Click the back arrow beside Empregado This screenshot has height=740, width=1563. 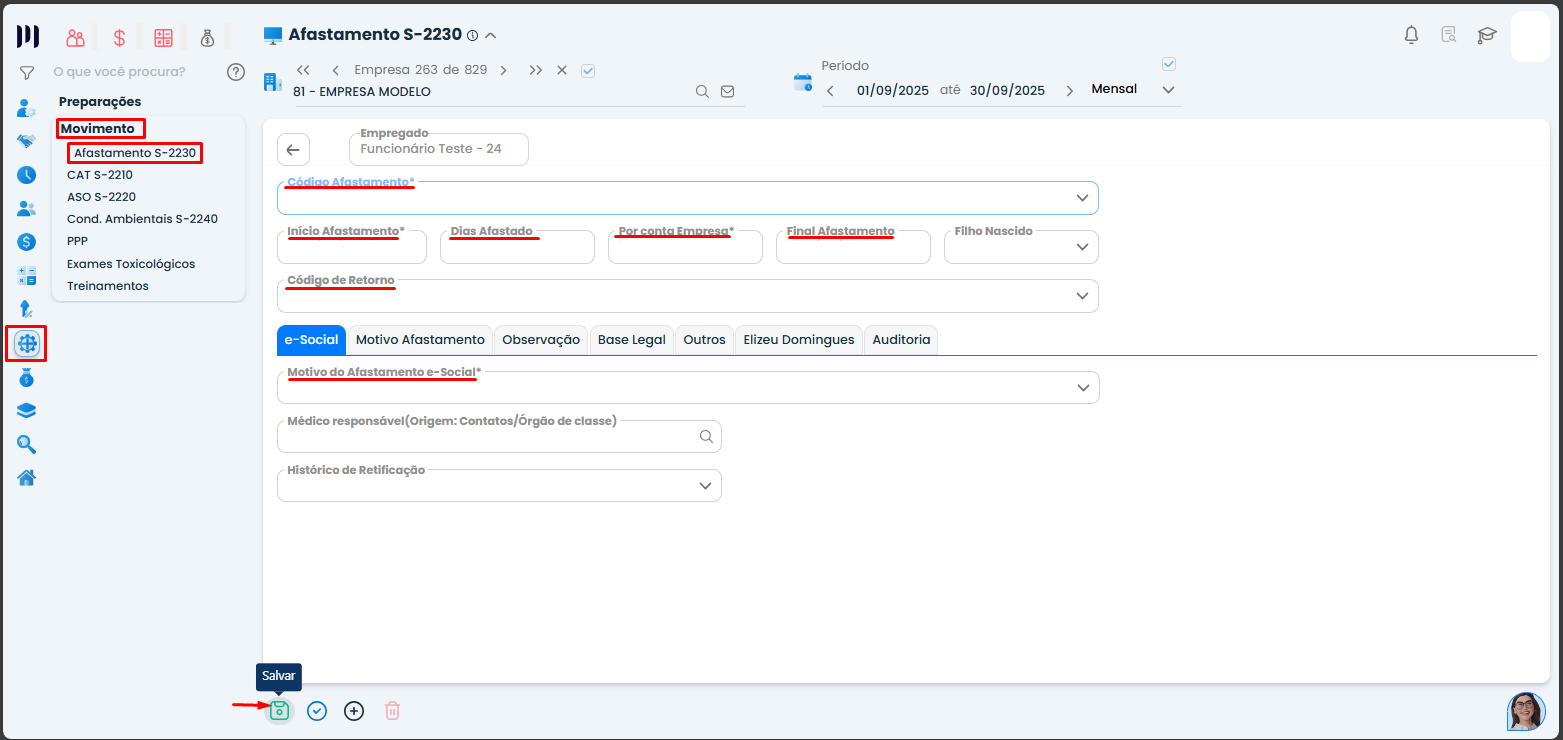coord(293,150)
